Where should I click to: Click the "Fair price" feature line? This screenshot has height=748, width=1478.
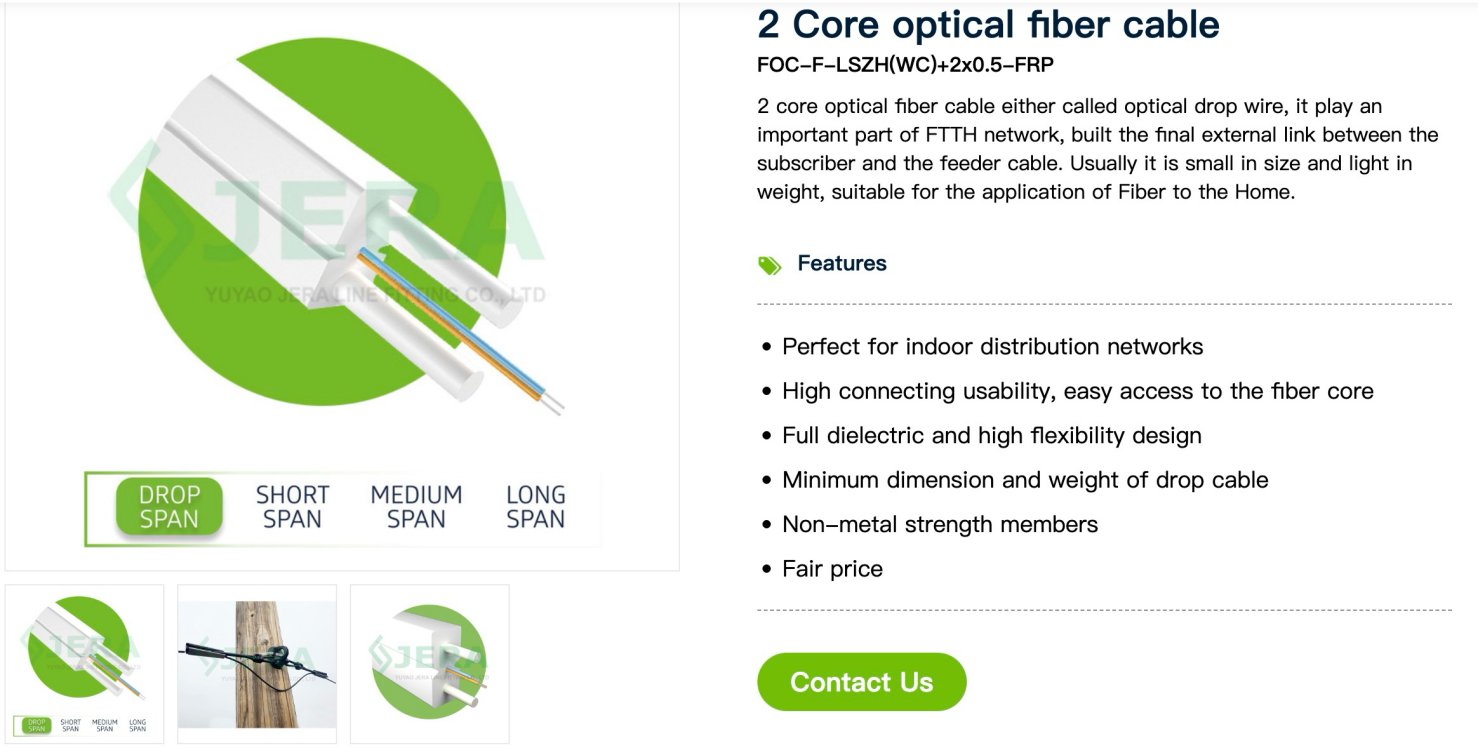[x=832, y=569]
